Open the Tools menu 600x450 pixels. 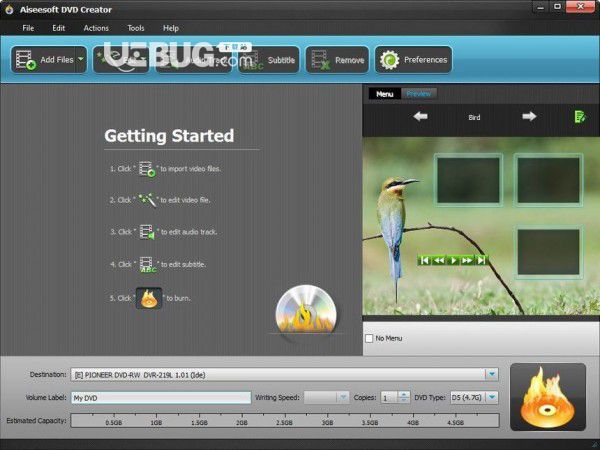click(x=135, y=28)
